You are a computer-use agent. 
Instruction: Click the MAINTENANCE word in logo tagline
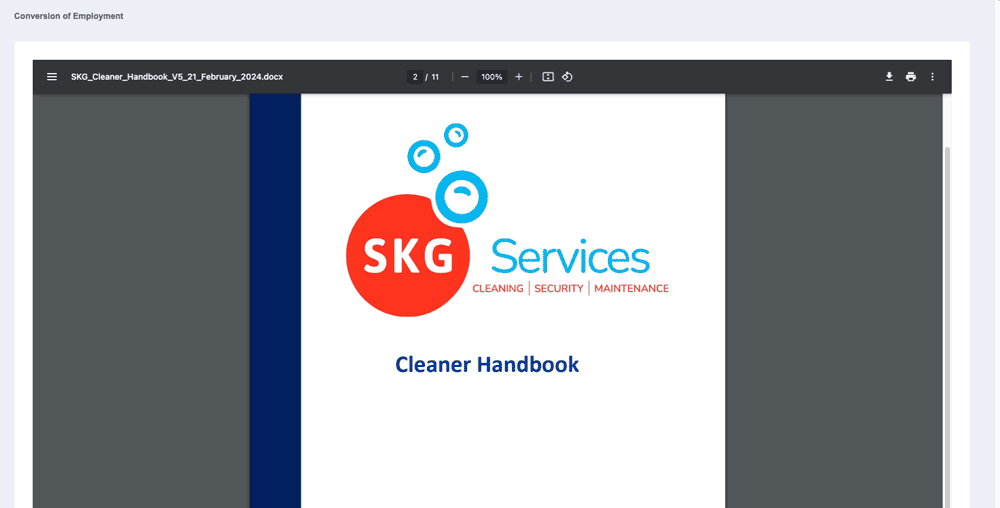pos(631,289)
